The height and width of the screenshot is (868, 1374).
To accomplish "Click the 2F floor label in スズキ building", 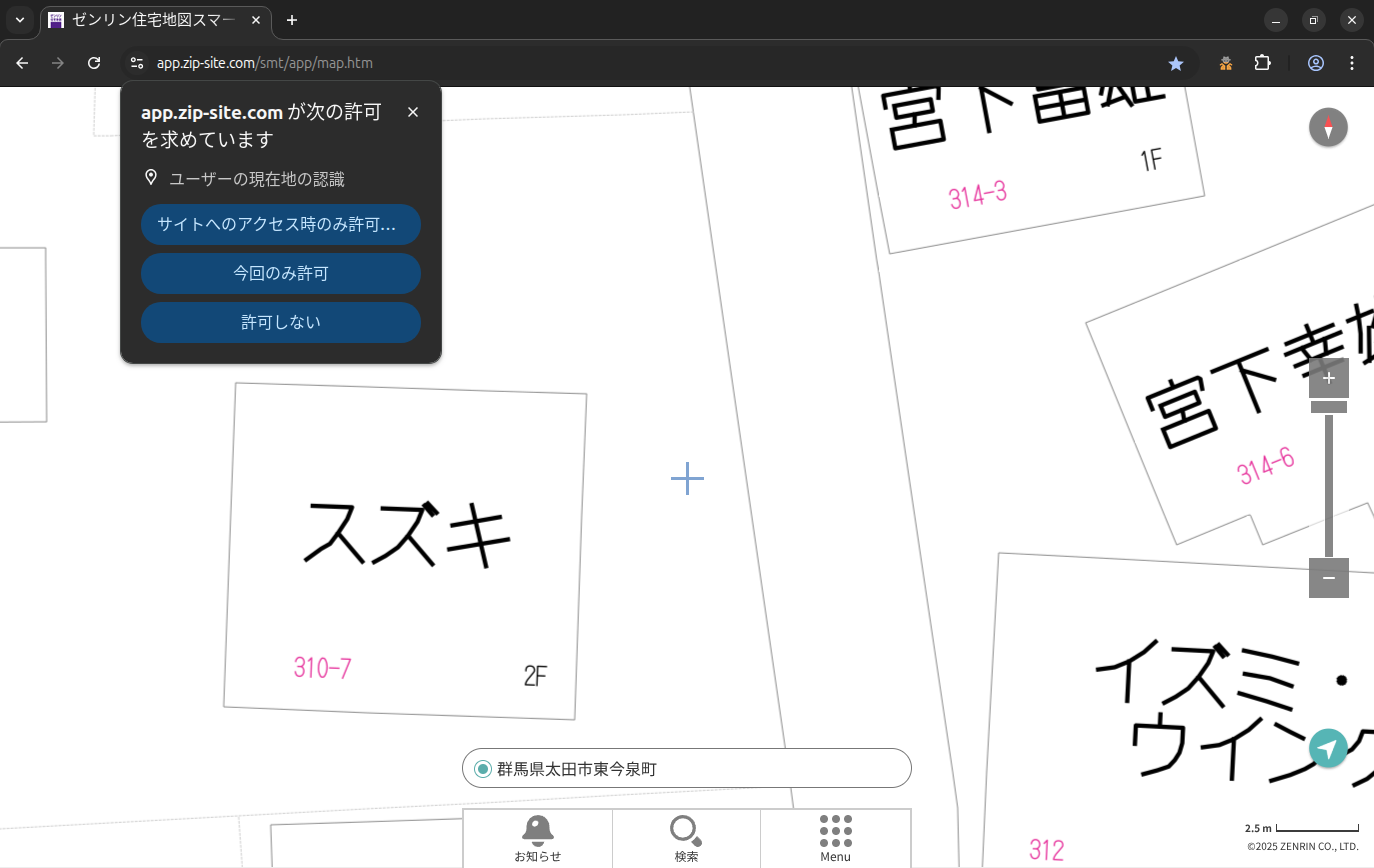I will tap(536, 676).
